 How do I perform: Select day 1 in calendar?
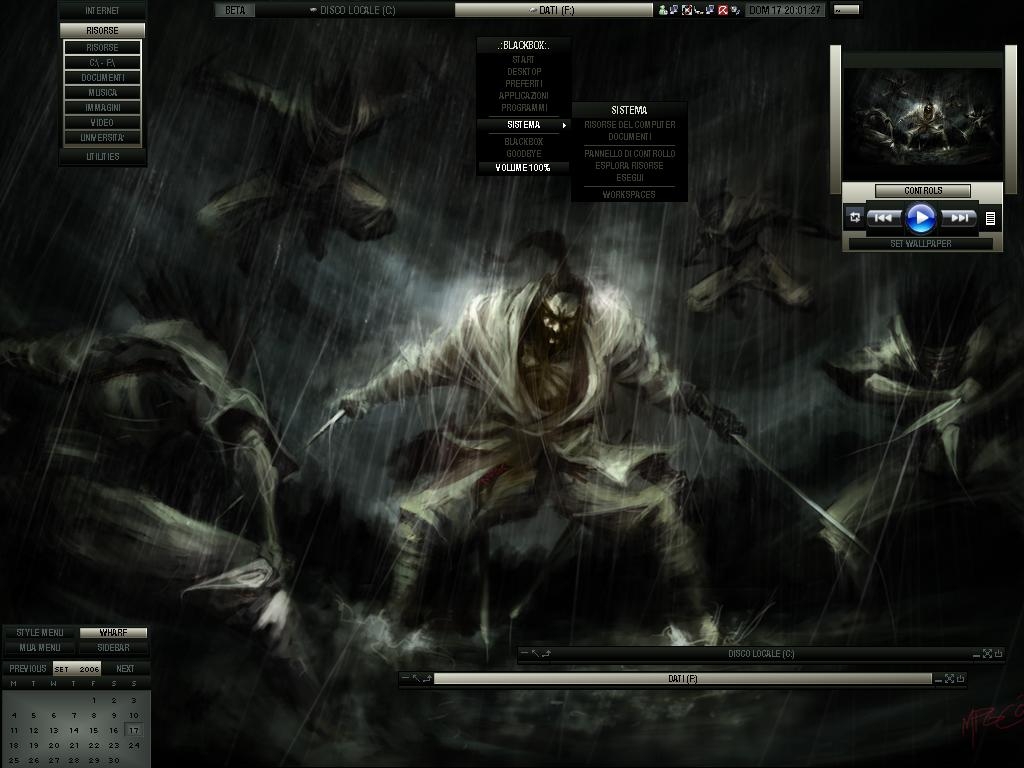(x=94, y=700)
